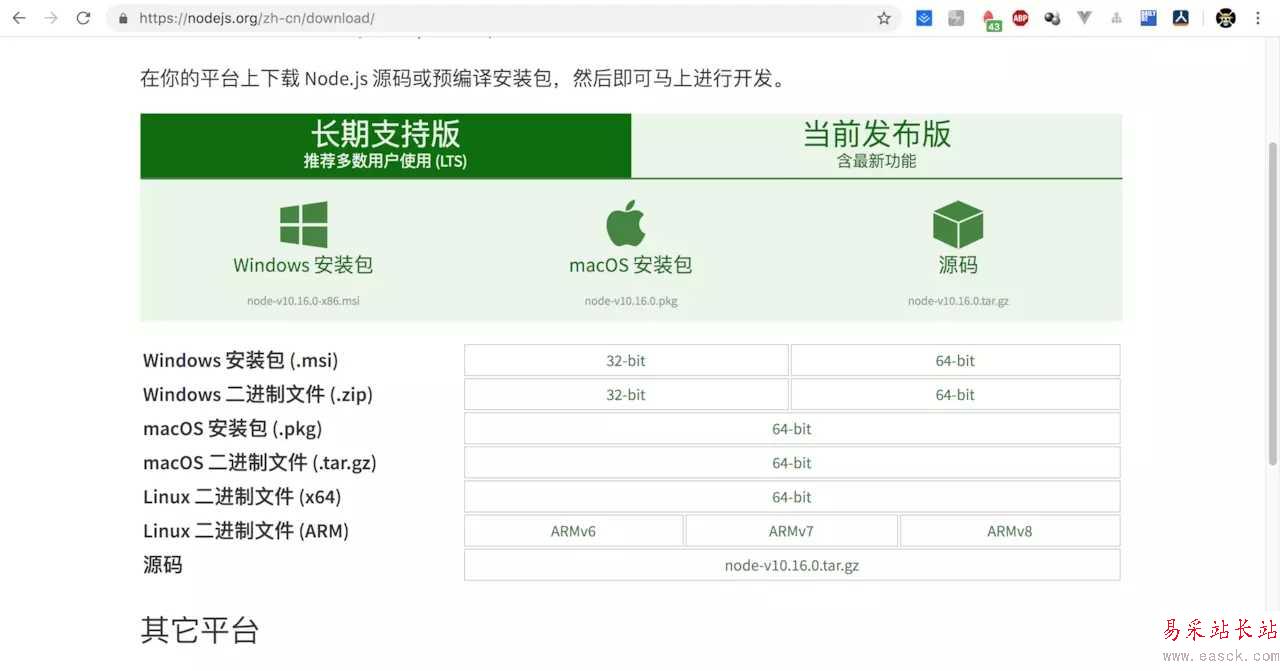Download Linux ARMv6 binary
Image resolution: width=1280 pixels, height=671 pixels.
click(573, 531)
